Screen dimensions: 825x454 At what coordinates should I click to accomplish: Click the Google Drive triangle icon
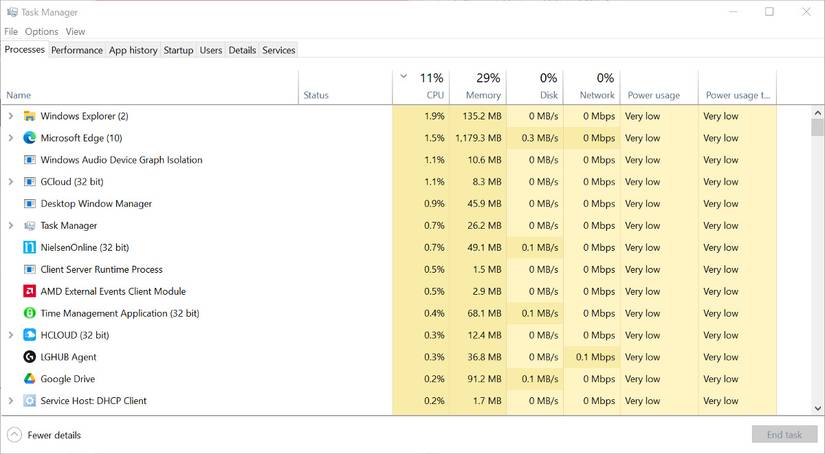(x=29, y=379)
